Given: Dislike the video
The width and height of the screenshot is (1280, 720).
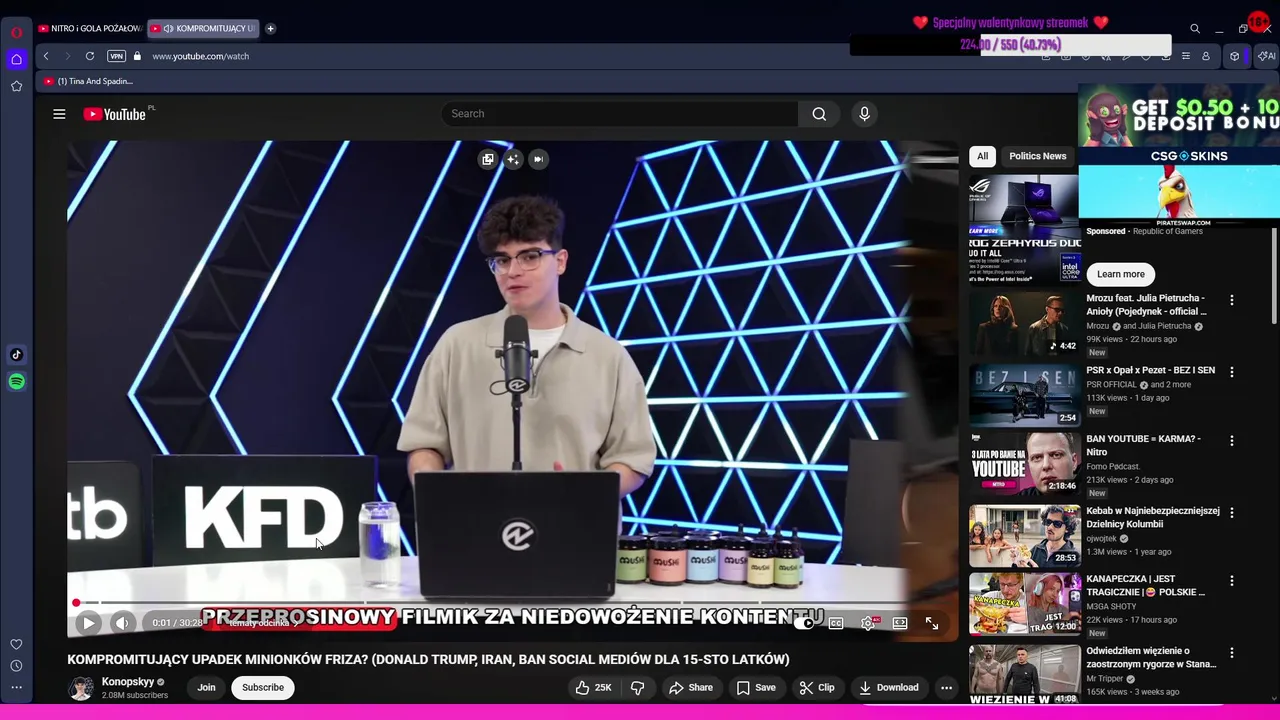Looking at the screenshot, I should click(x=637, y=687).
